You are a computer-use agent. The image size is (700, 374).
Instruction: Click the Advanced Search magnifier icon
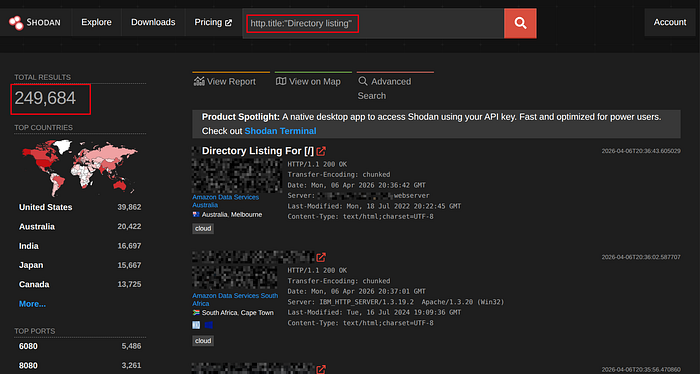pos(363,81)
